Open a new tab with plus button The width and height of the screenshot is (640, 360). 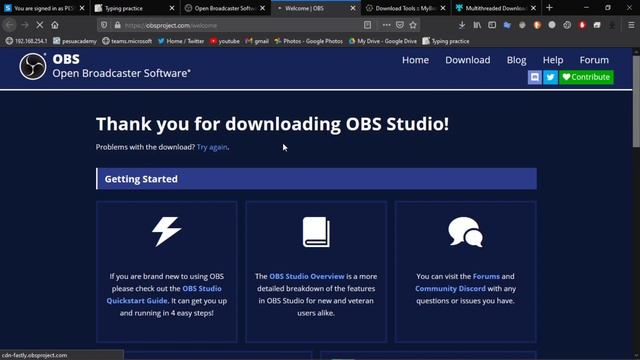pos(549,8)
